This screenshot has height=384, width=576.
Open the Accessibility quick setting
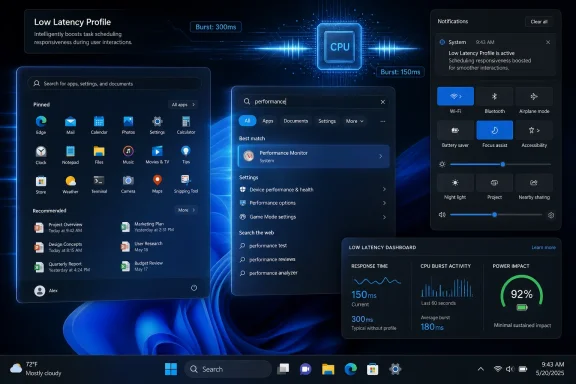pyautogui.click(x=534, y=130)
